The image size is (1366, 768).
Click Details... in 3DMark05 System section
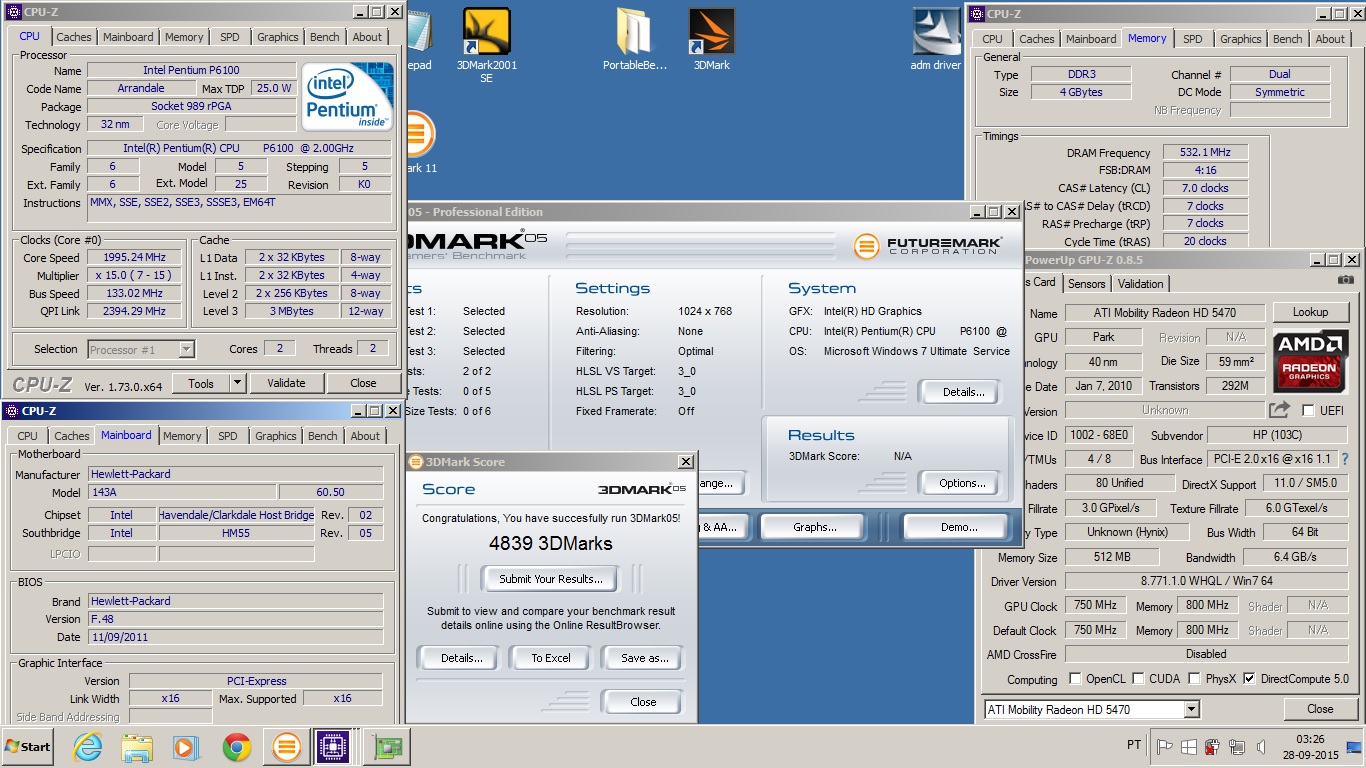(x=962, y=392)
